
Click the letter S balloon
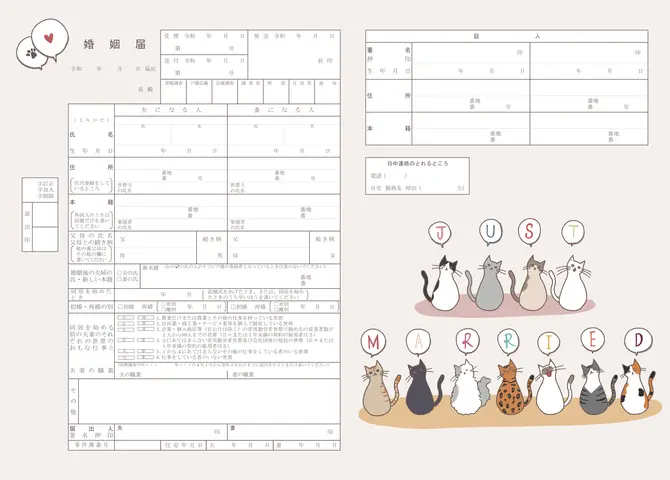[x=528, y=232]
